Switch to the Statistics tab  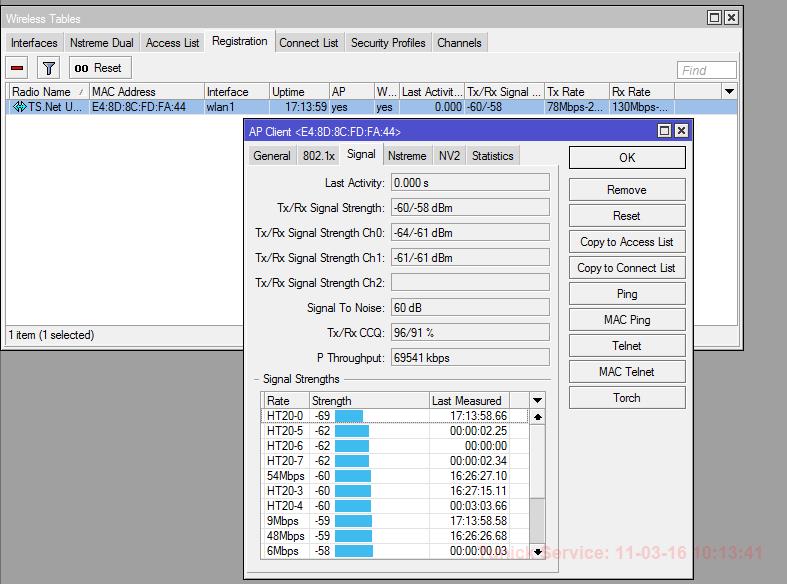pyautogui.click(x=492, y=156)
